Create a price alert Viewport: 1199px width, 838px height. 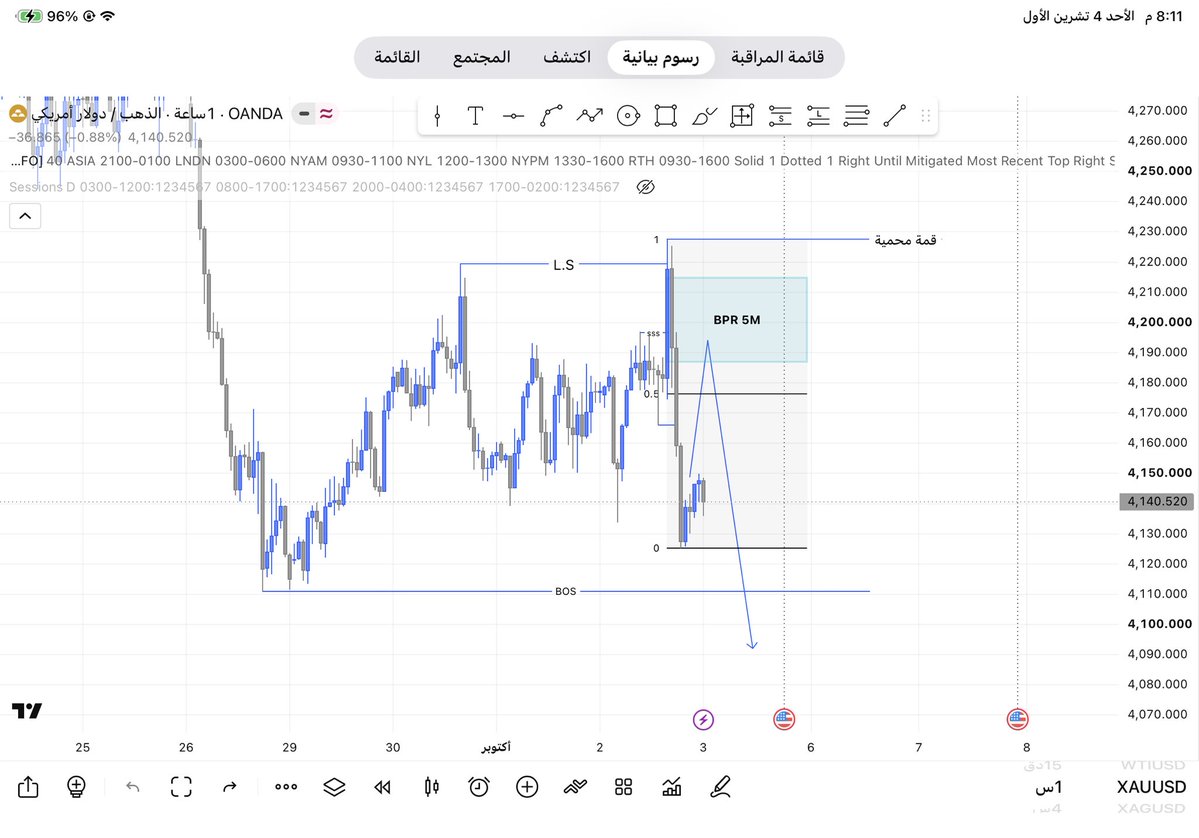coord(479,787)
